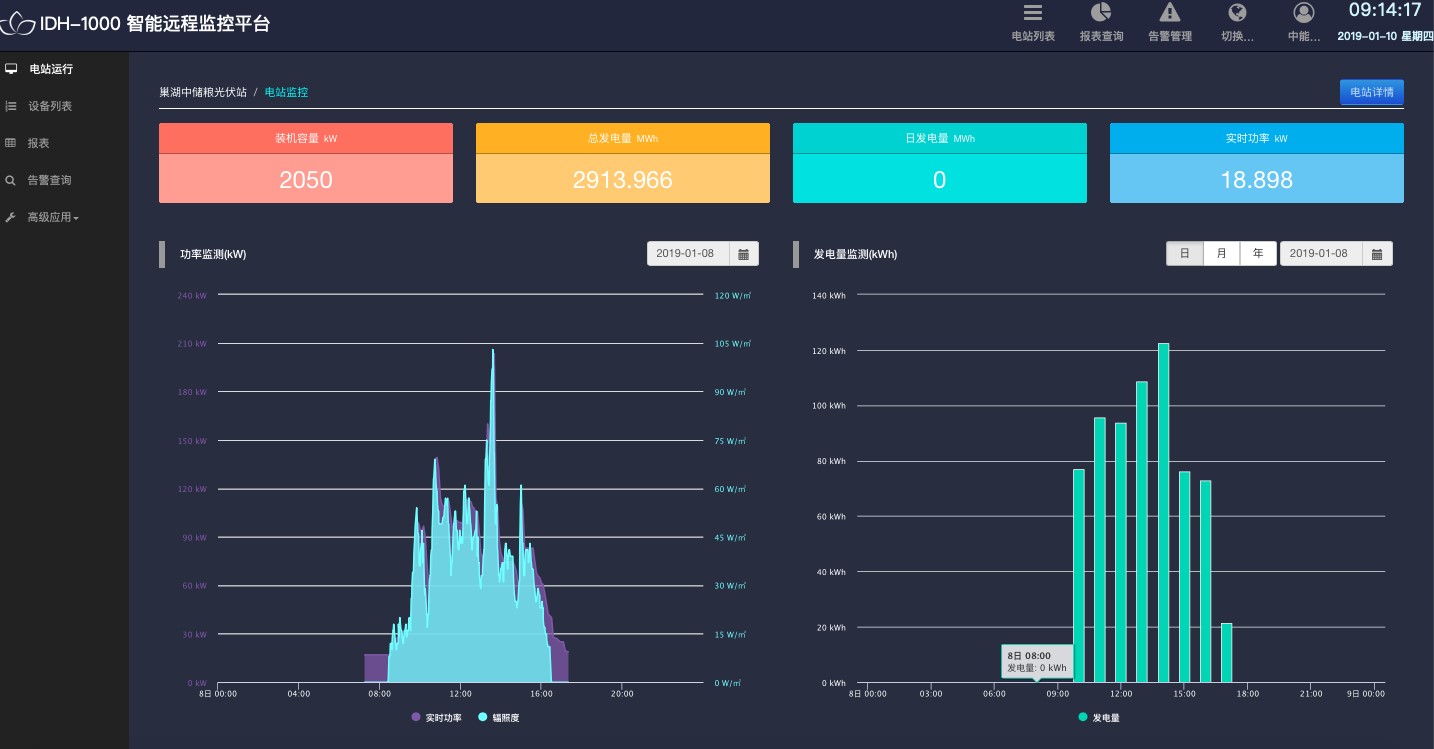Select 月 view in generation chart
This screenshot has width=1434, height=749.
coord(1221,254)
